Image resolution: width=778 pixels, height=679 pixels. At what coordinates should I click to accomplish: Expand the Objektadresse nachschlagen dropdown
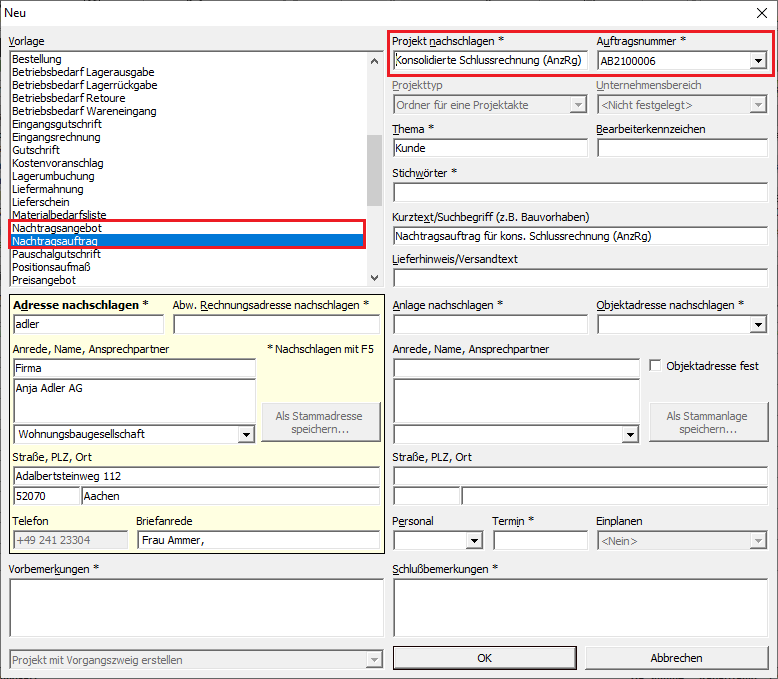click(x=757, y=324)
